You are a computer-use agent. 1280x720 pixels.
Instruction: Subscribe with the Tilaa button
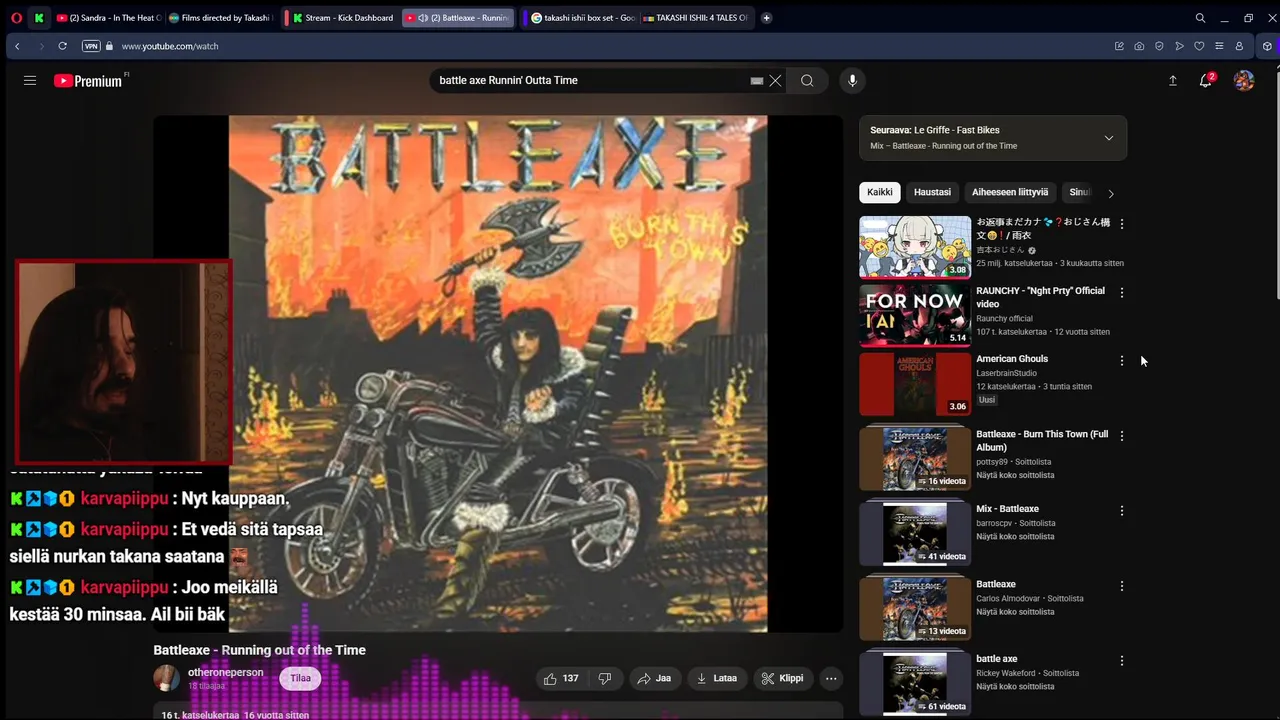click(300, 678)
